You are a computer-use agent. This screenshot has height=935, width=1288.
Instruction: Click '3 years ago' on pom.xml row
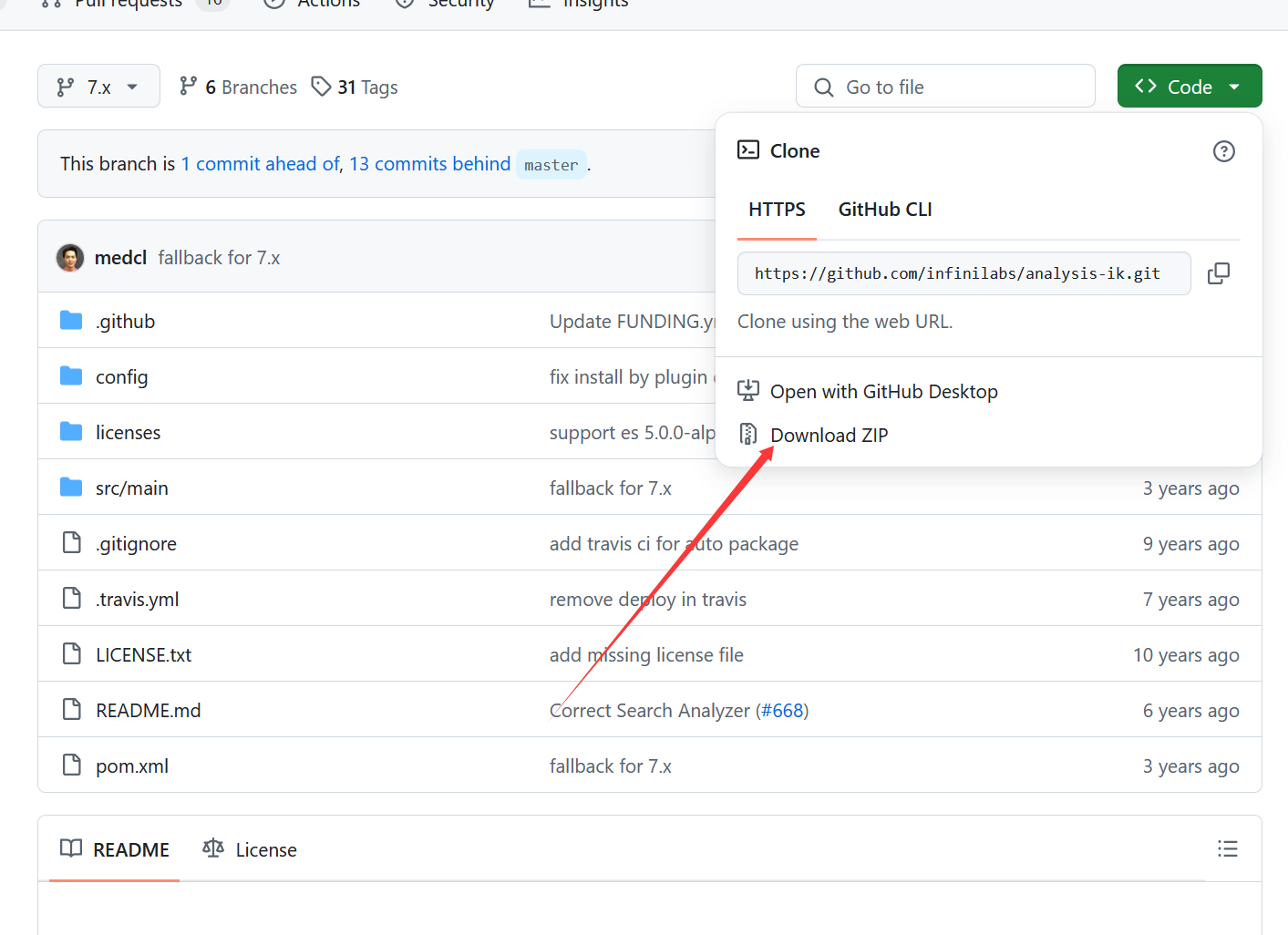1191,766
